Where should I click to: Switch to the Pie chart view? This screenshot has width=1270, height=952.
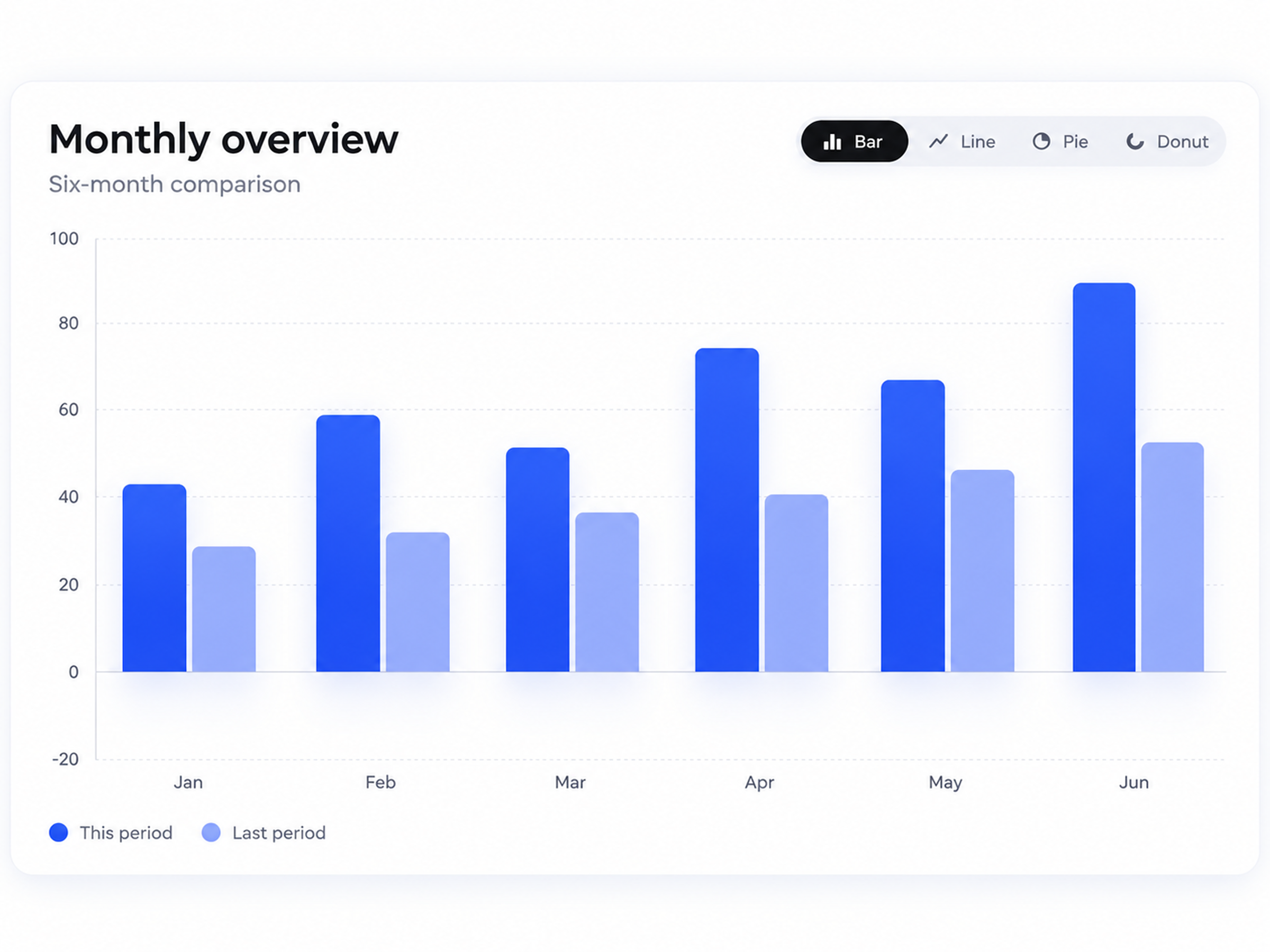1060,141
